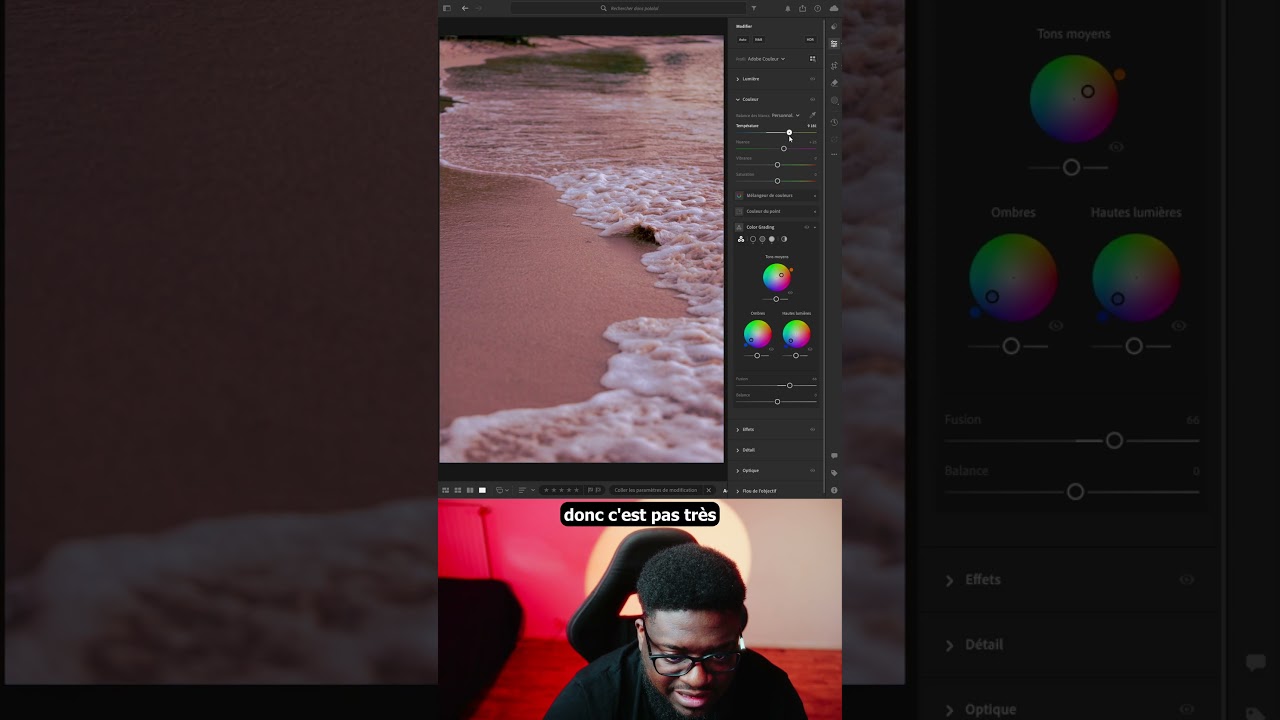Browse profiles with the grid icon

[813, 59]
